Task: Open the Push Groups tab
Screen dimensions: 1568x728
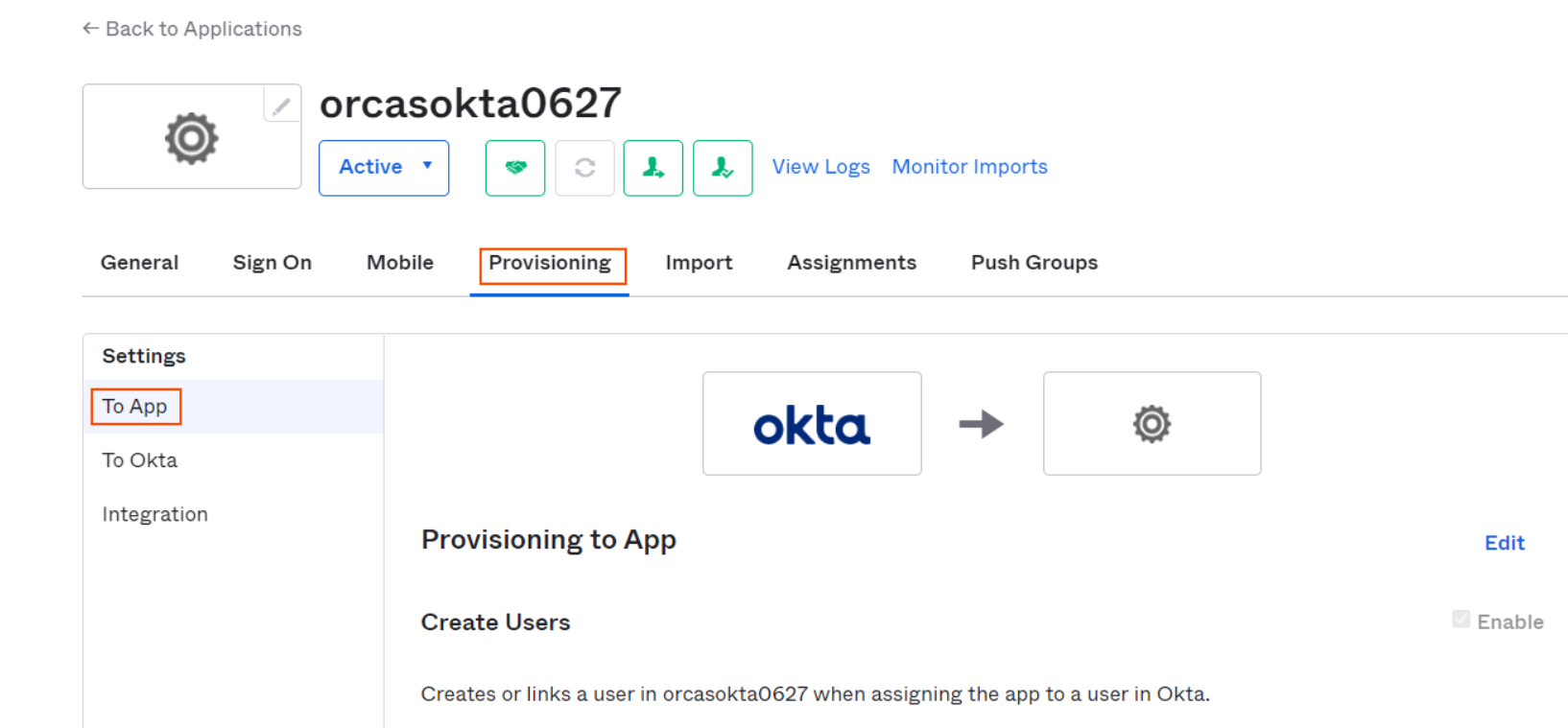Action: (1034, 263)
